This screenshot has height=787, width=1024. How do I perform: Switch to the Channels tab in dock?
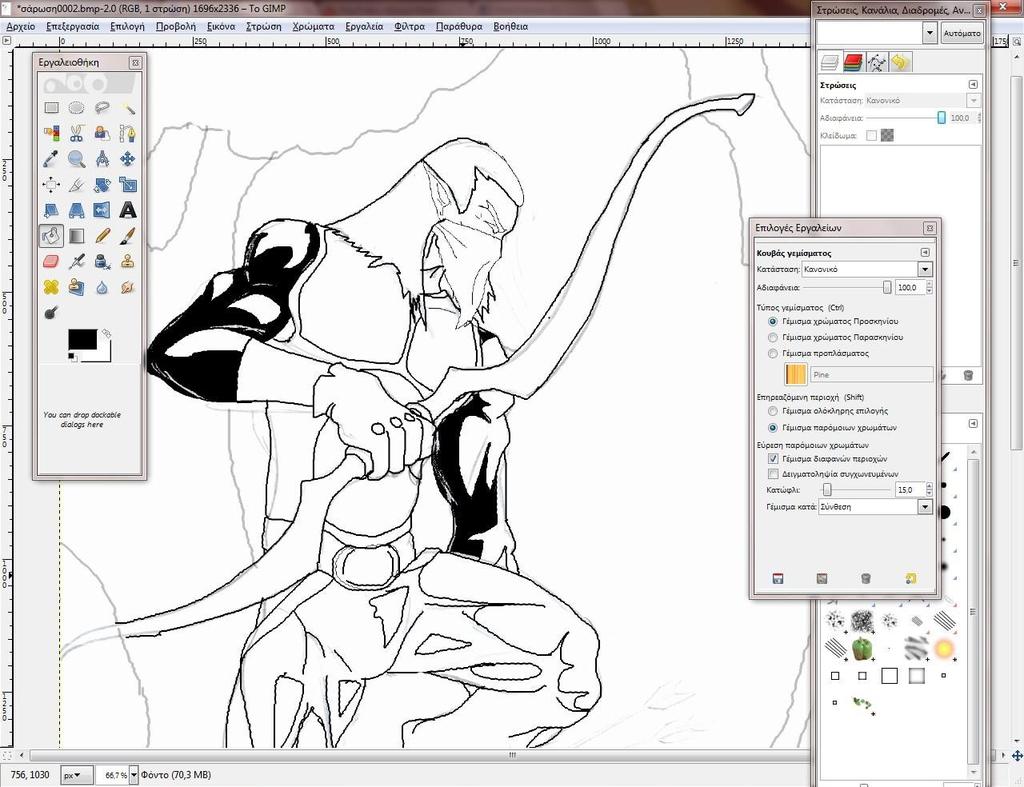[x=853, y=63]
